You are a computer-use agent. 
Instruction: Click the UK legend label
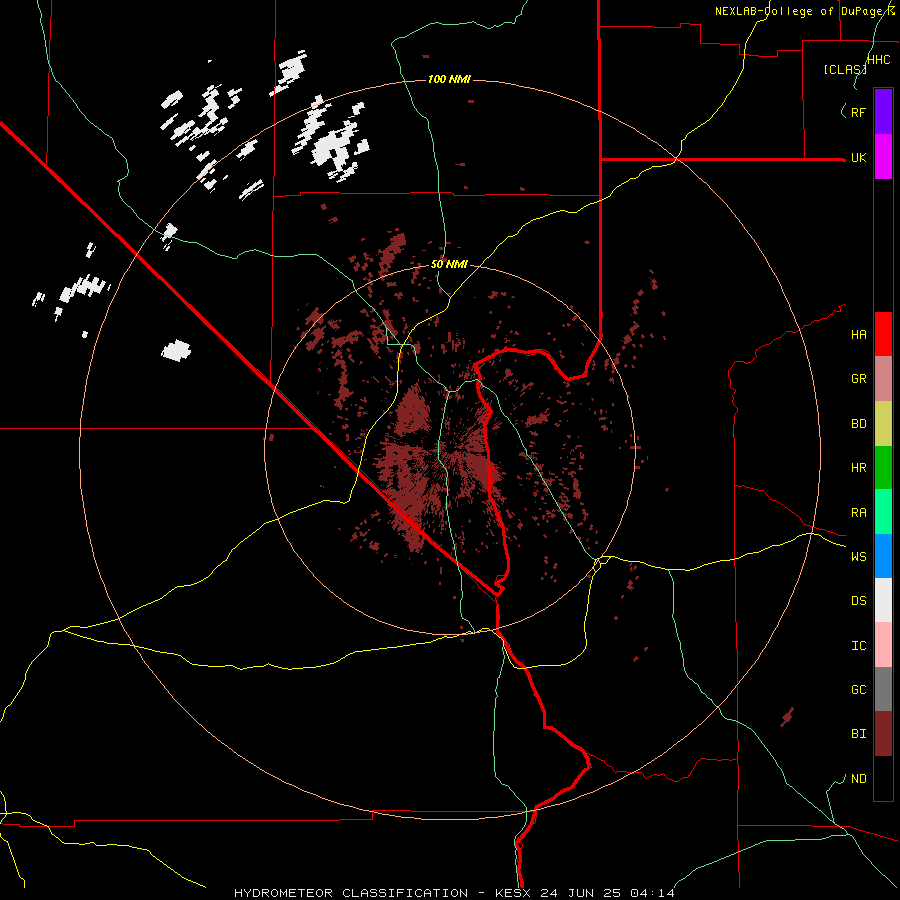(858, 158)
